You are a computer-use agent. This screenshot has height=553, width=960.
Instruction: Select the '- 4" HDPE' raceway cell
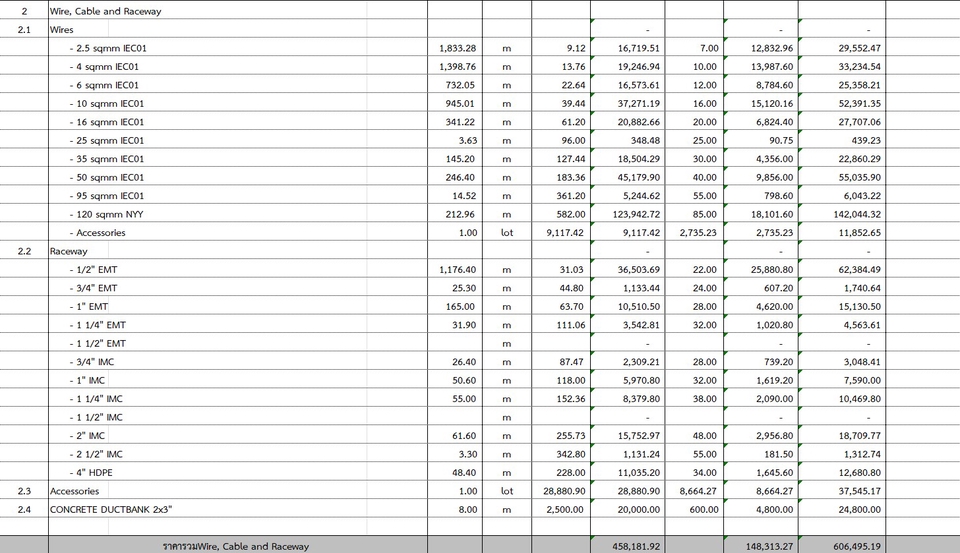coord(90,472)
